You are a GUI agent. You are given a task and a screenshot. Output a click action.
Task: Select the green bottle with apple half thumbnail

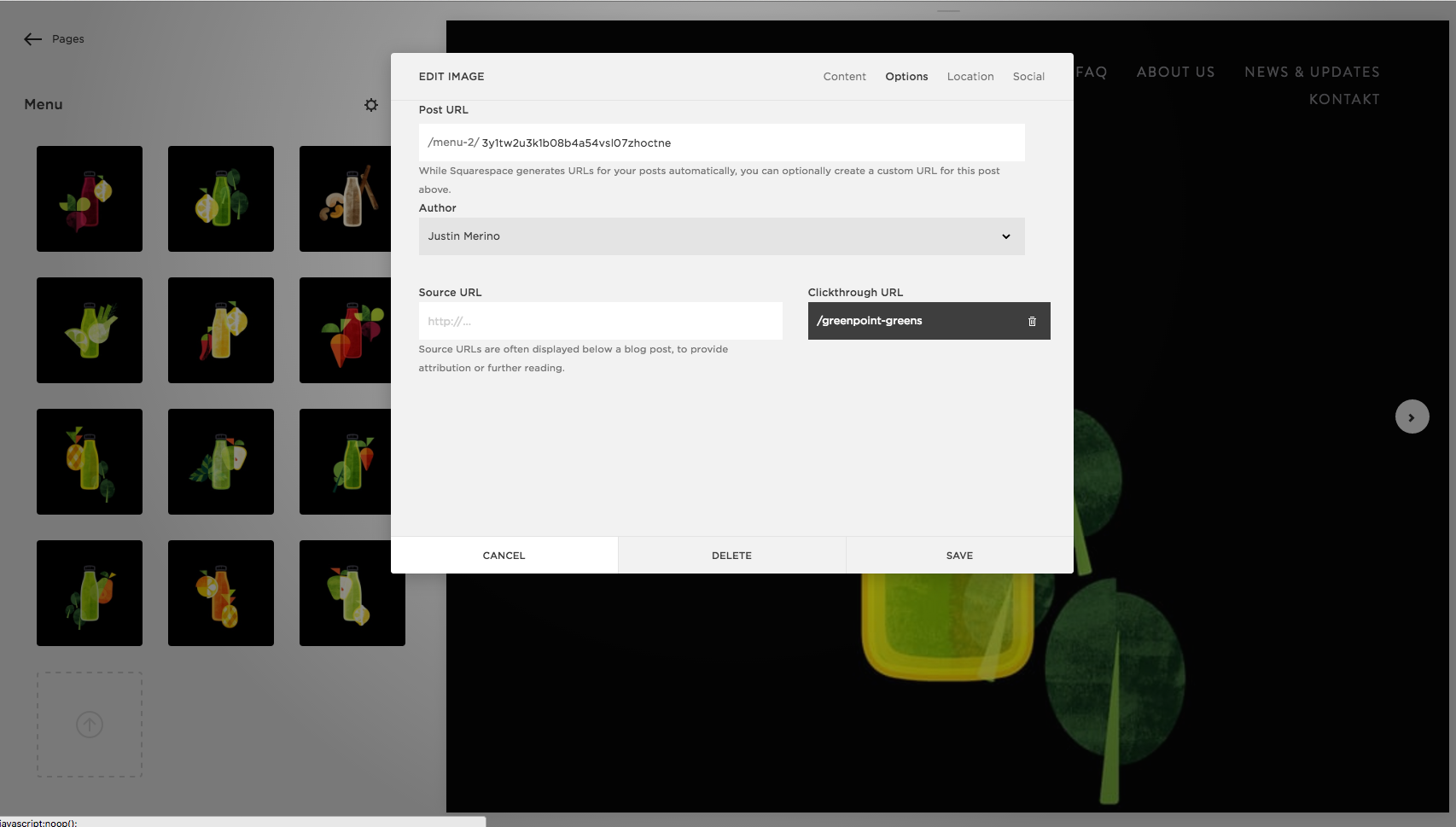click(221, 462)
